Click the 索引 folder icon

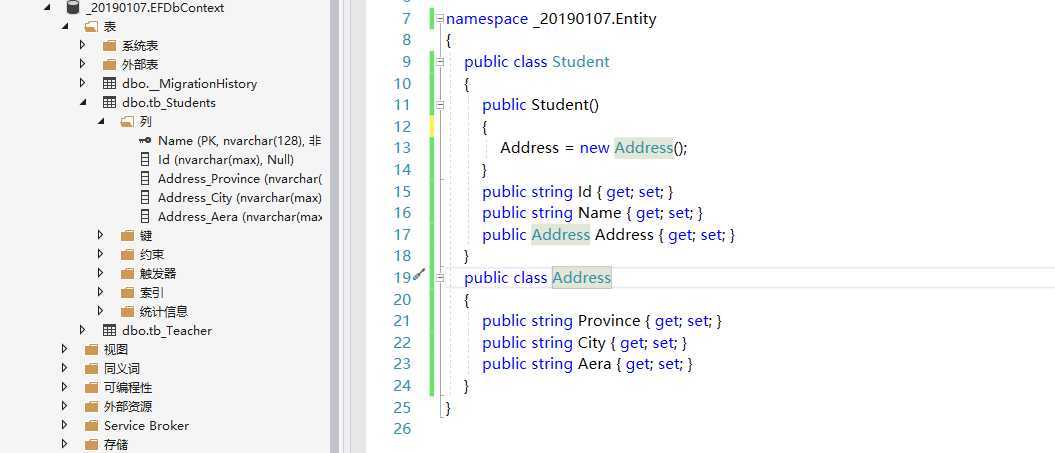tap(127, 292)
